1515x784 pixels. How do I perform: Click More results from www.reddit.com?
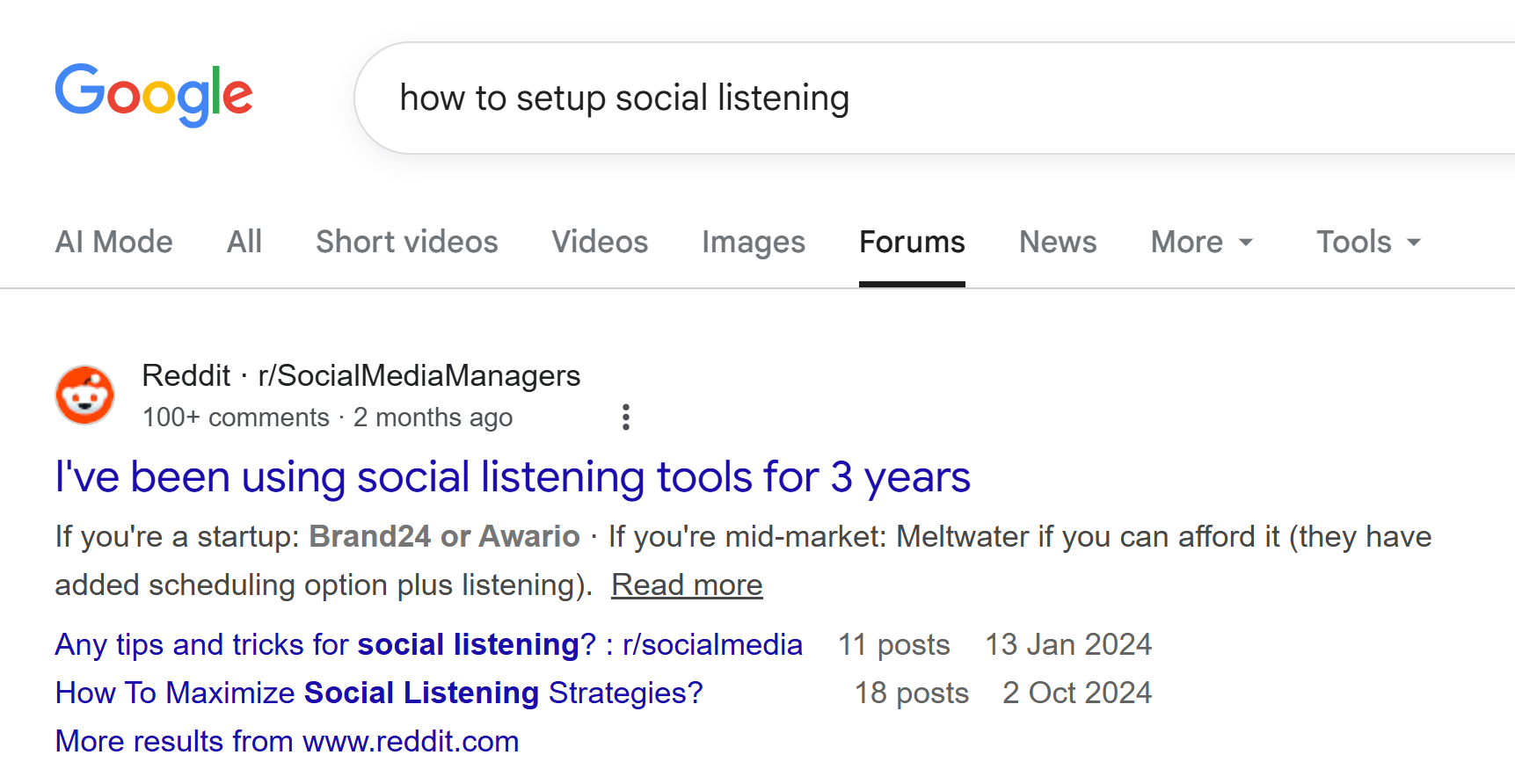pos(287,742)
